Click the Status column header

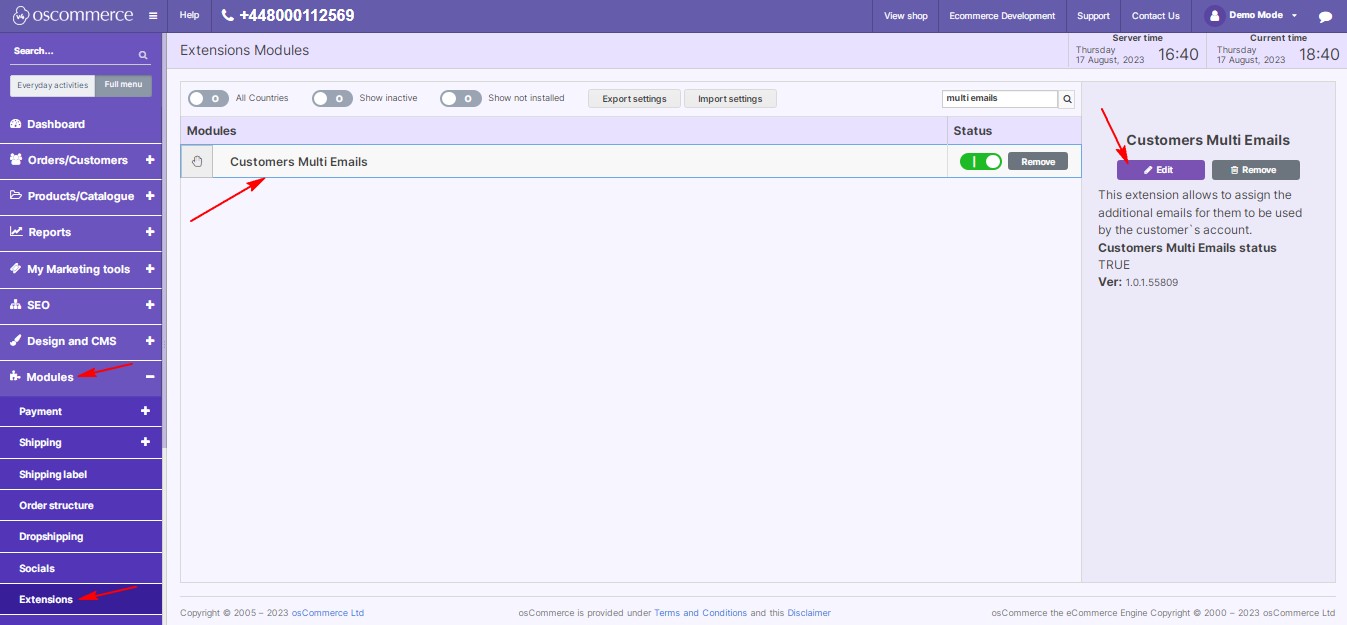click(1014, 131)
